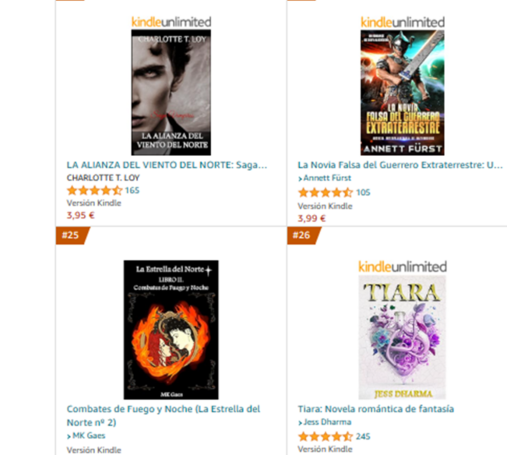Click the star rating with 105 reviews
This screenshot has height=455, width=507.
325,192
